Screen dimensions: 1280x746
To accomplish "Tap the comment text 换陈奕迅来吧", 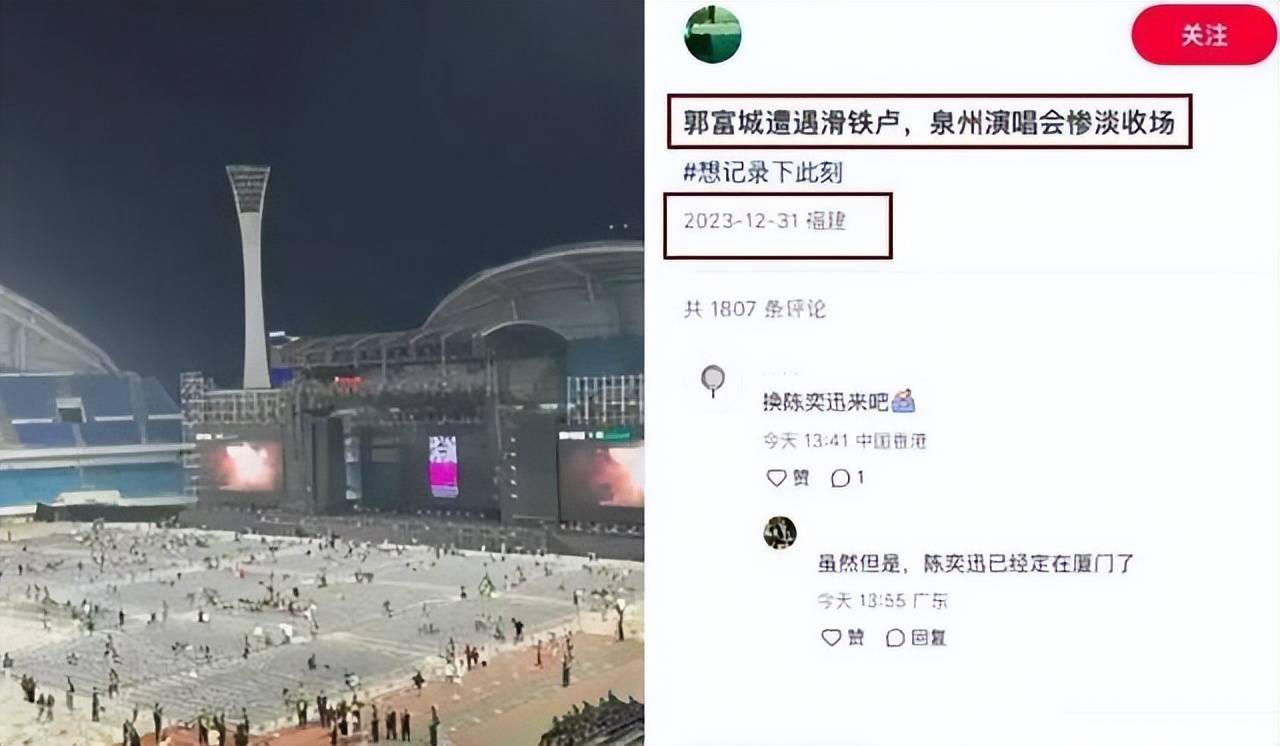I will click(x=826, y=402).
